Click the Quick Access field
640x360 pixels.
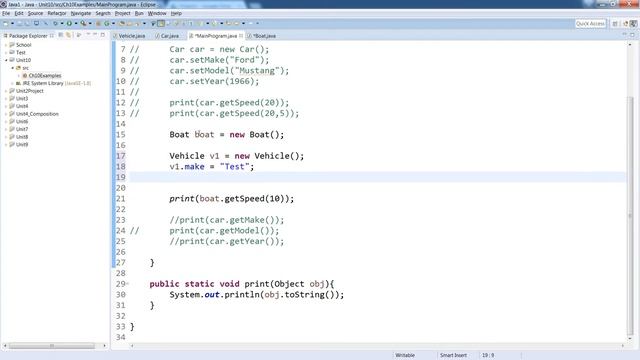tap(590, 24)
